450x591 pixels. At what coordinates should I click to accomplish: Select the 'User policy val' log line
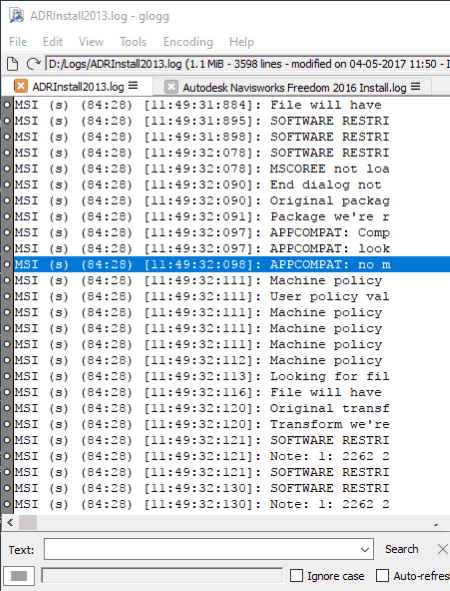click(x=232, y=297)
